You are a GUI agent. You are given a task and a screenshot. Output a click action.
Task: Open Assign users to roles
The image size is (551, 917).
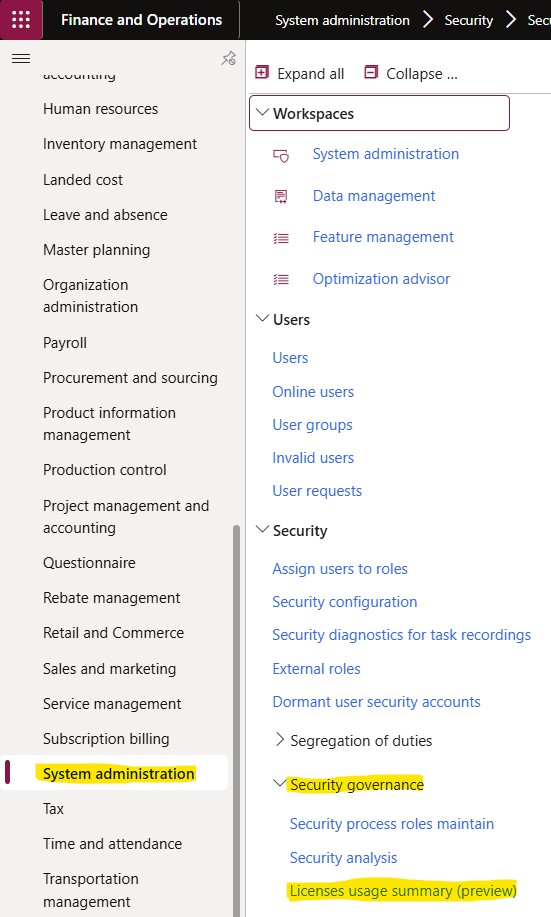pos(340,569)
